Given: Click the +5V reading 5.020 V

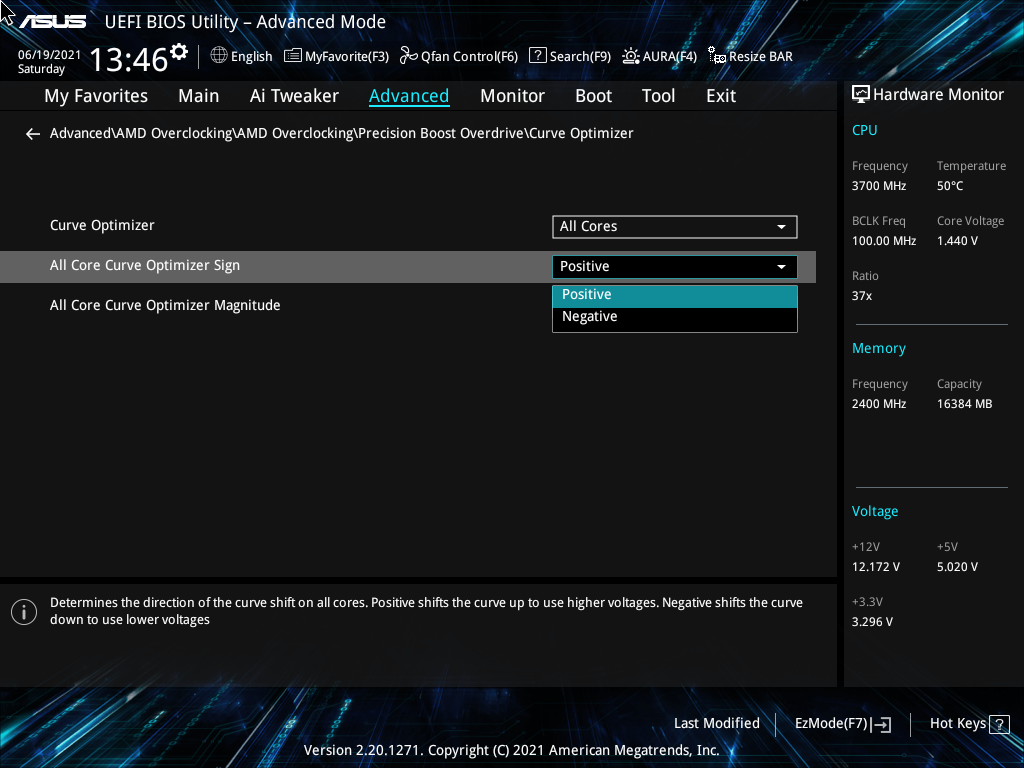Looking at the screenshot, I should (x=957, y=567).
